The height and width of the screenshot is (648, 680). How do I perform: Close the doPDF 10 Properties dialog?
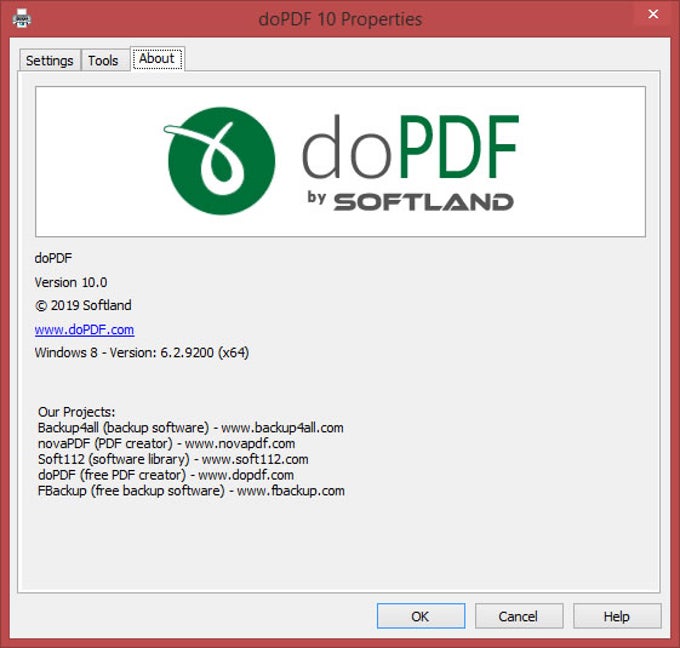click(x=653, y=14)
